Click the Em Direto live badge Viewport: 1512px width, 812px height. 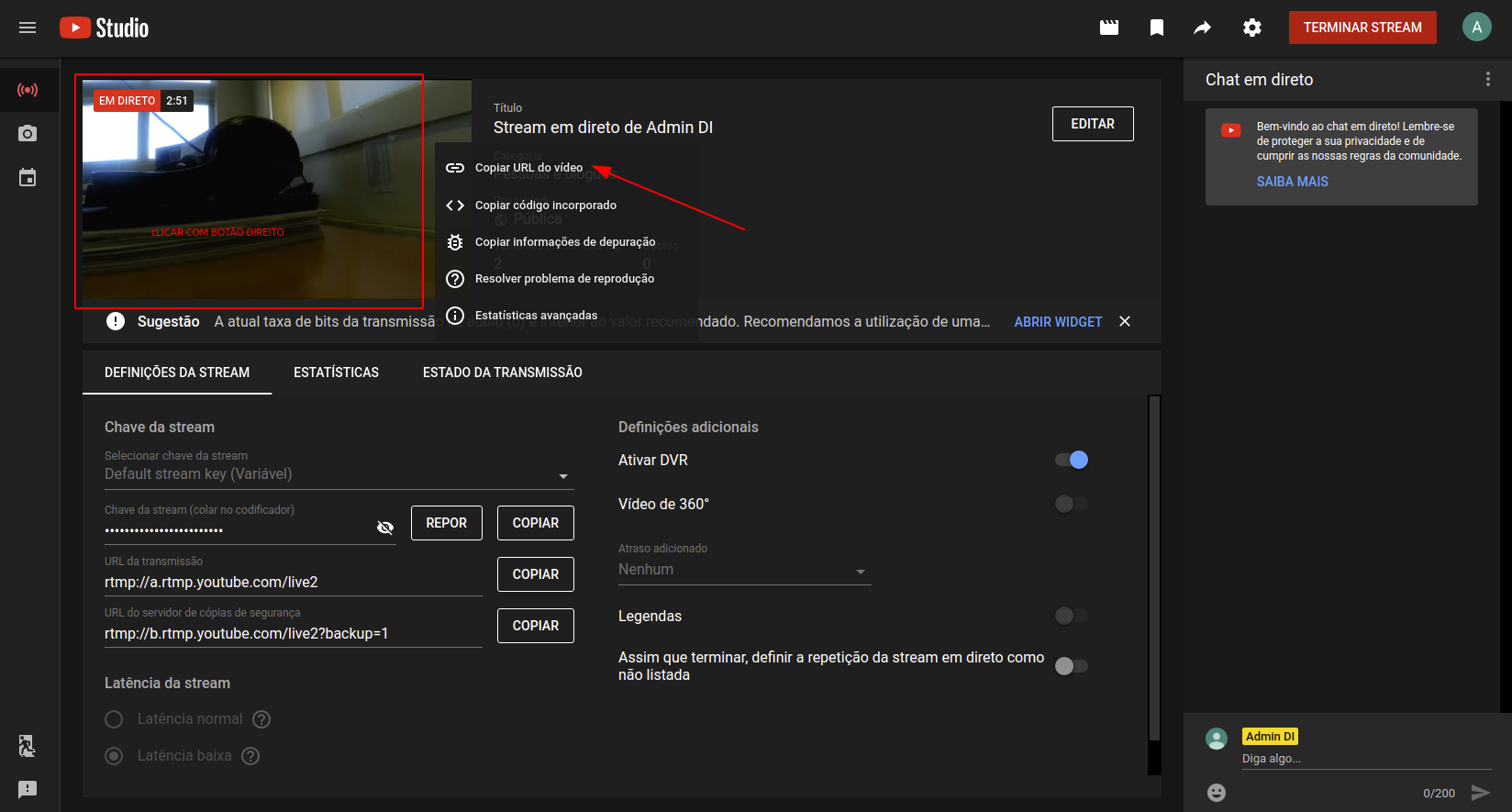[x=128, y=101]
